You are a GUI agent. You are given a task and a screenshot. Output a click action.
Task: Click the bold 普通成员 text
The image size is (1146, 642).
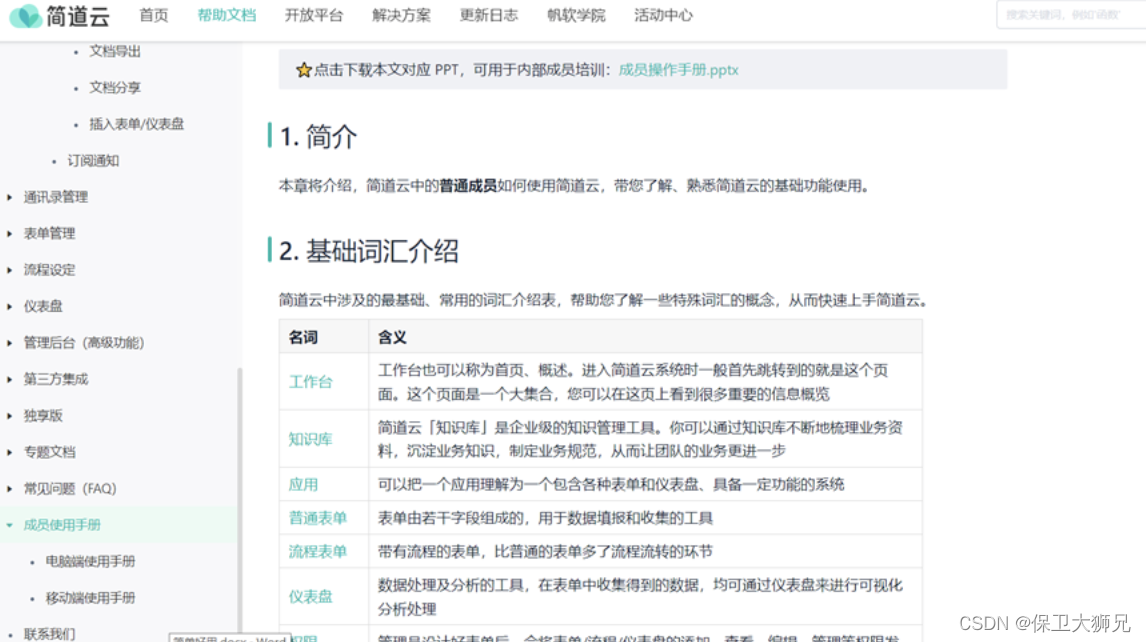(x=468, y=186)
